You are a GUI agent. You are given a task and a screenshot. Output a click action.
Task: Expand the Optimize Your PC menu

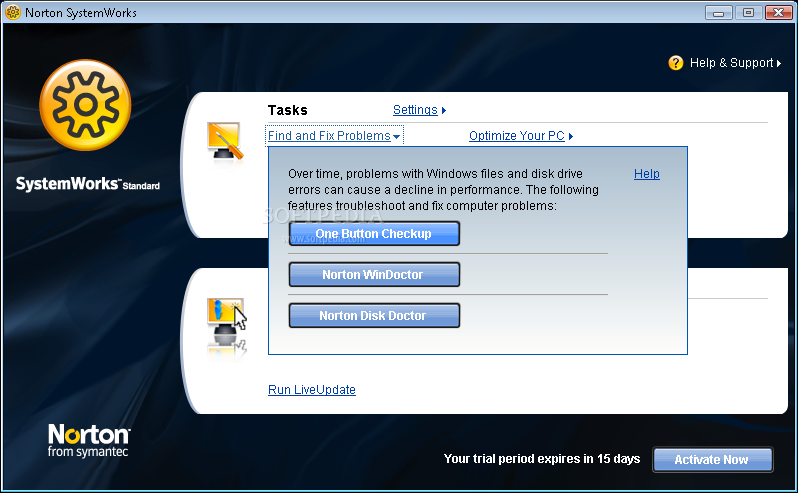coord(521,136)
